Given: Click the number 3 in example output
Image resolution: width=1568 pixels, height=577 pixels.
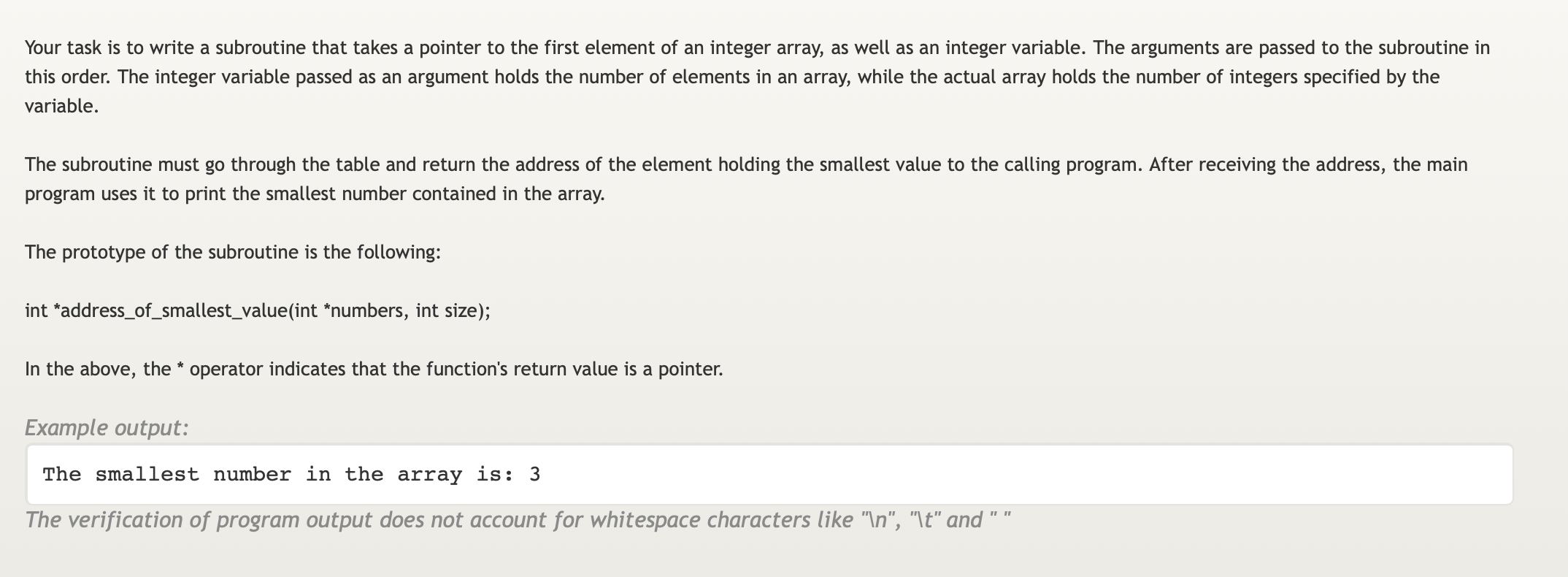Looking at the screenshot, I should (535, 475).
